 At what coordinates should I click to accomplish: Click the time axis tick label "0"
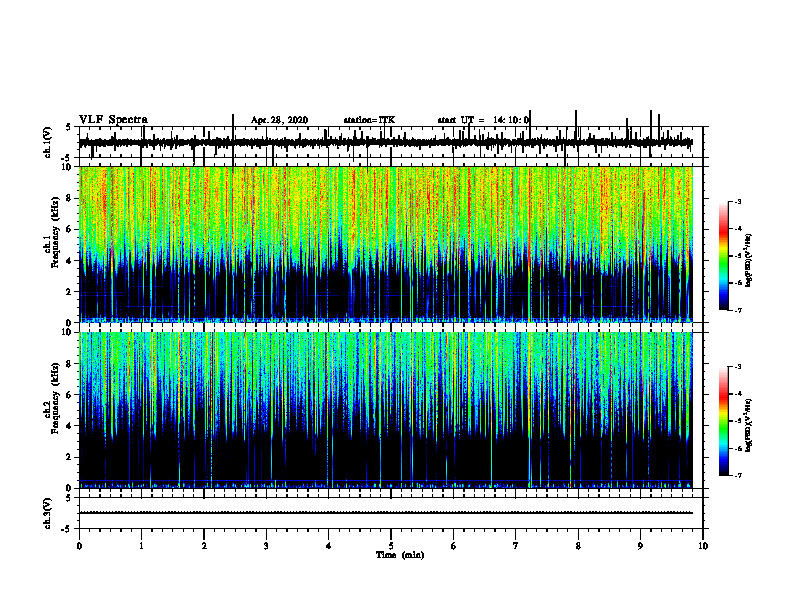click(79, 546)
